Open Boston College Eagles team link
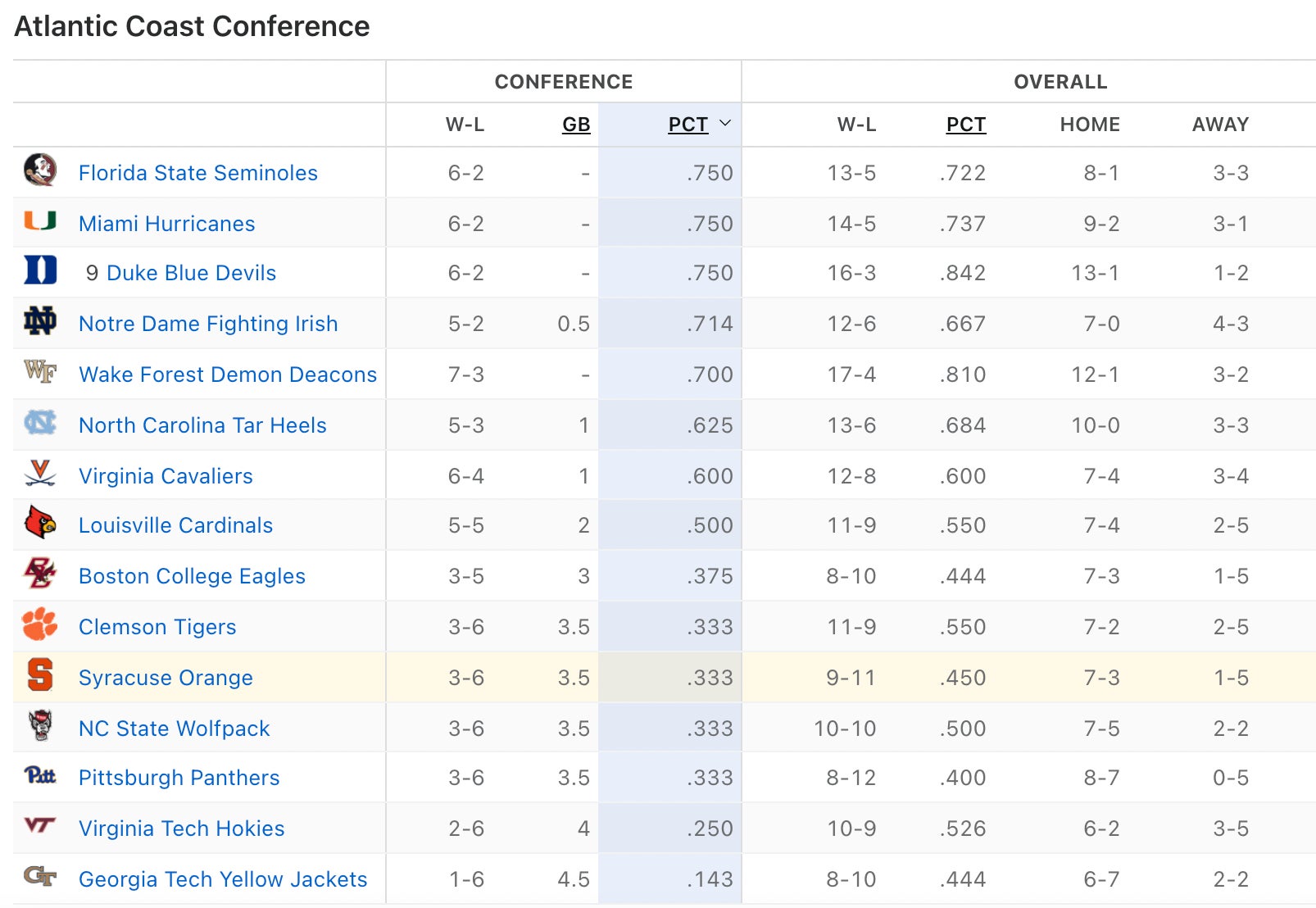Viewport: 1316px width, 908px height. [x=192, y=576]
